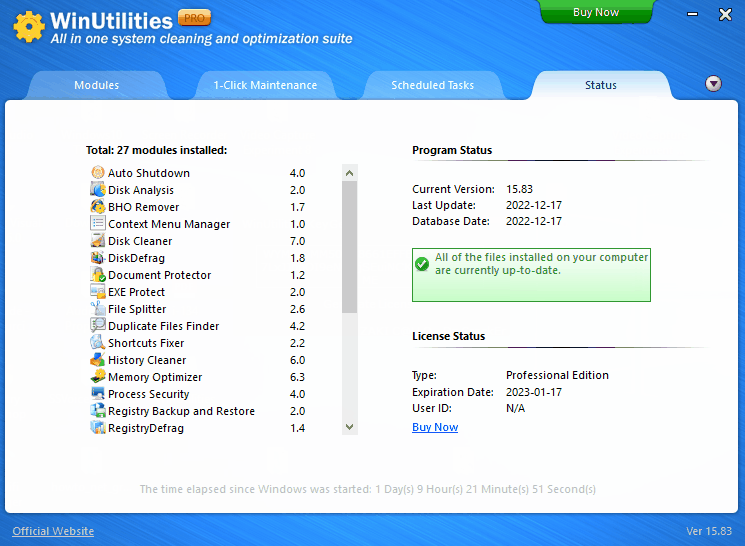Select the Memory Optimizer list row

[199, 376]
